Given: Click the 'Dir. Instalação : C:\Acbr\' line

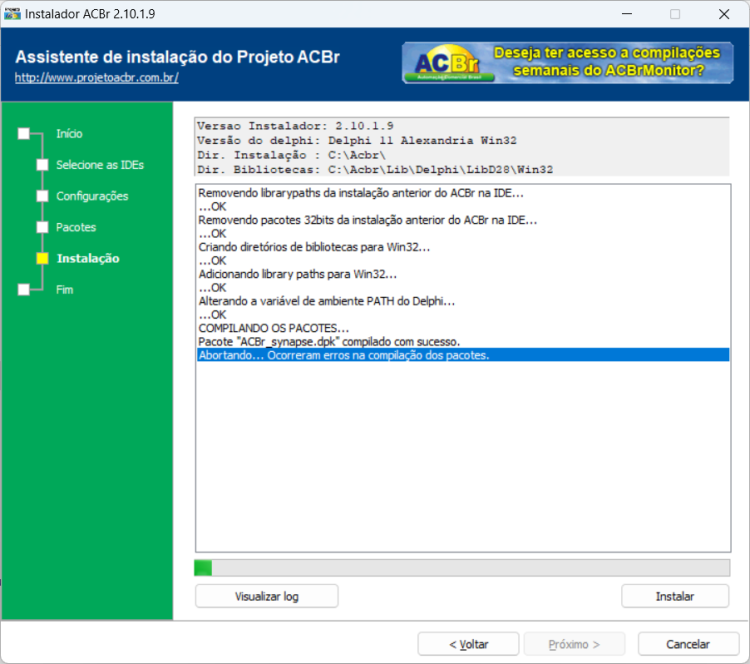Looking at the screenshot, I should pos(291,155).
